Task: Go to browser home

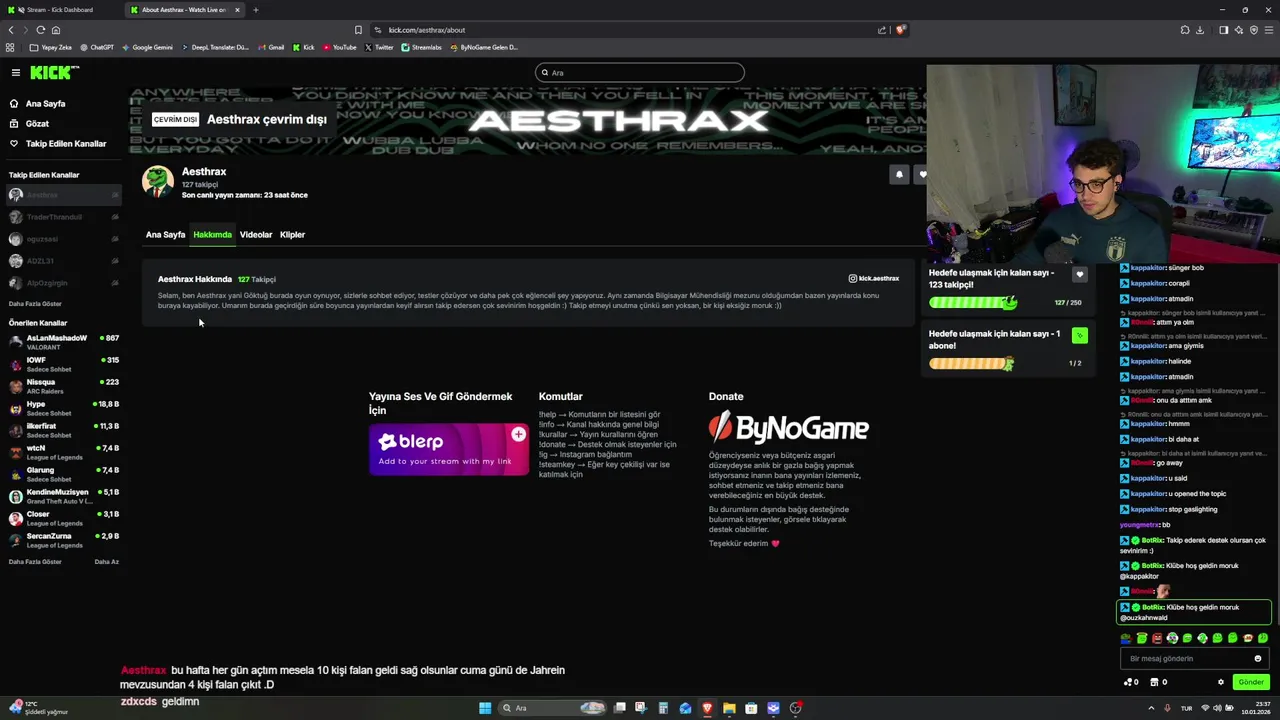Action: [x=55, y=30]
